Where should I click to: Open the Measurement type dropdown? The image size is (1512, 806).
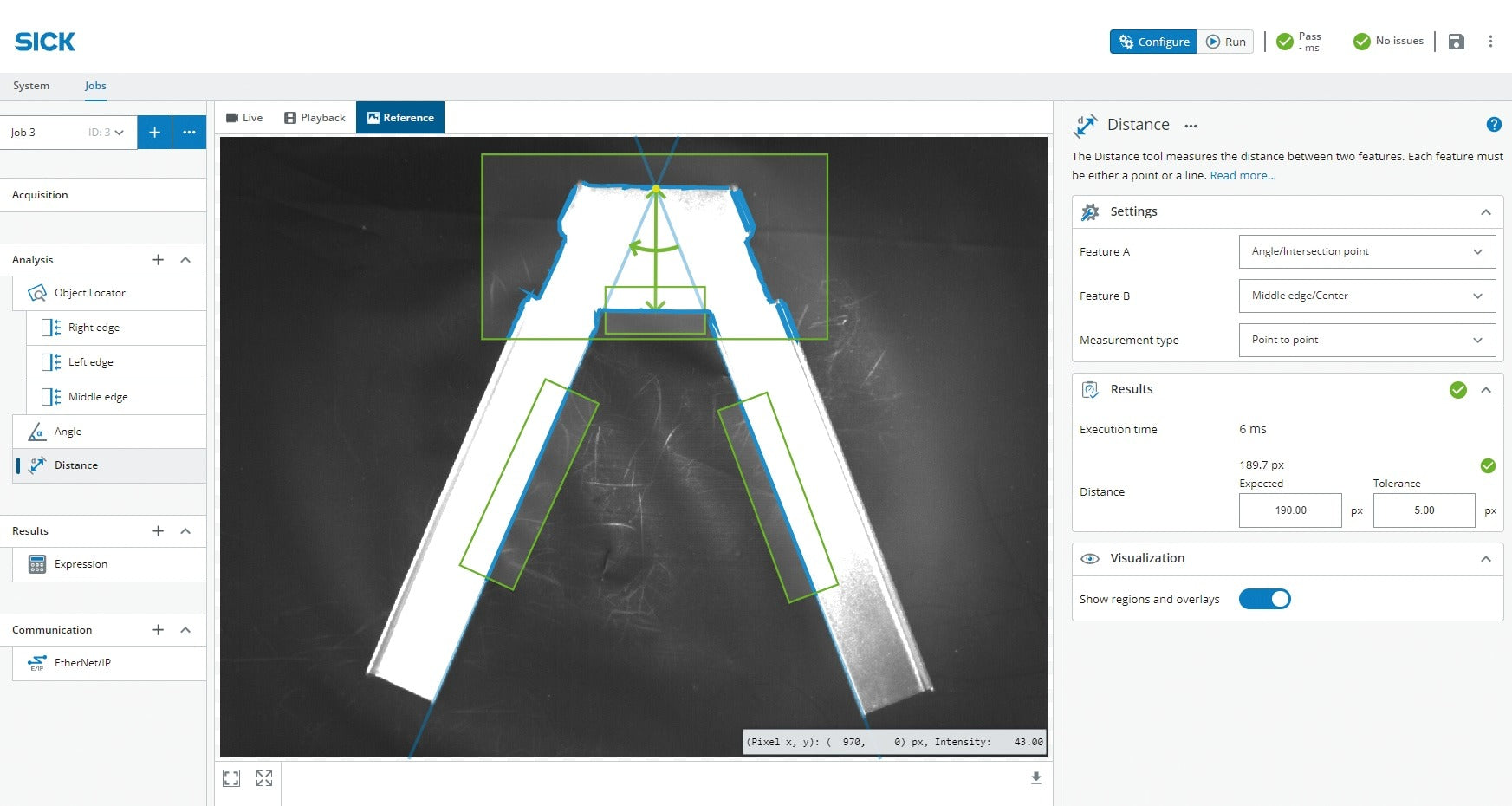(1366, 340)
